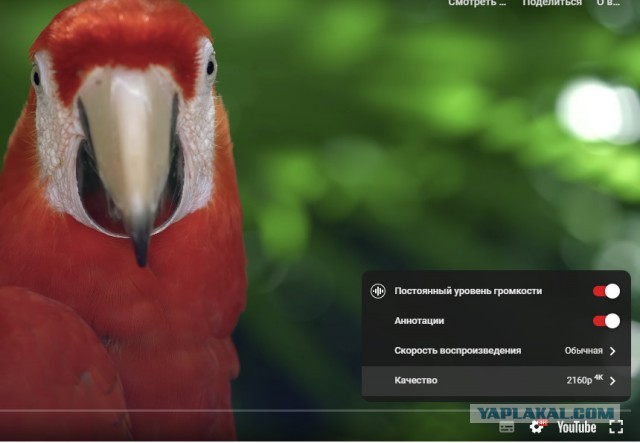The height and width of the screenshot is (443, 640).
Task: Toggle the stable volume switch off
Action: click(606, 291)
